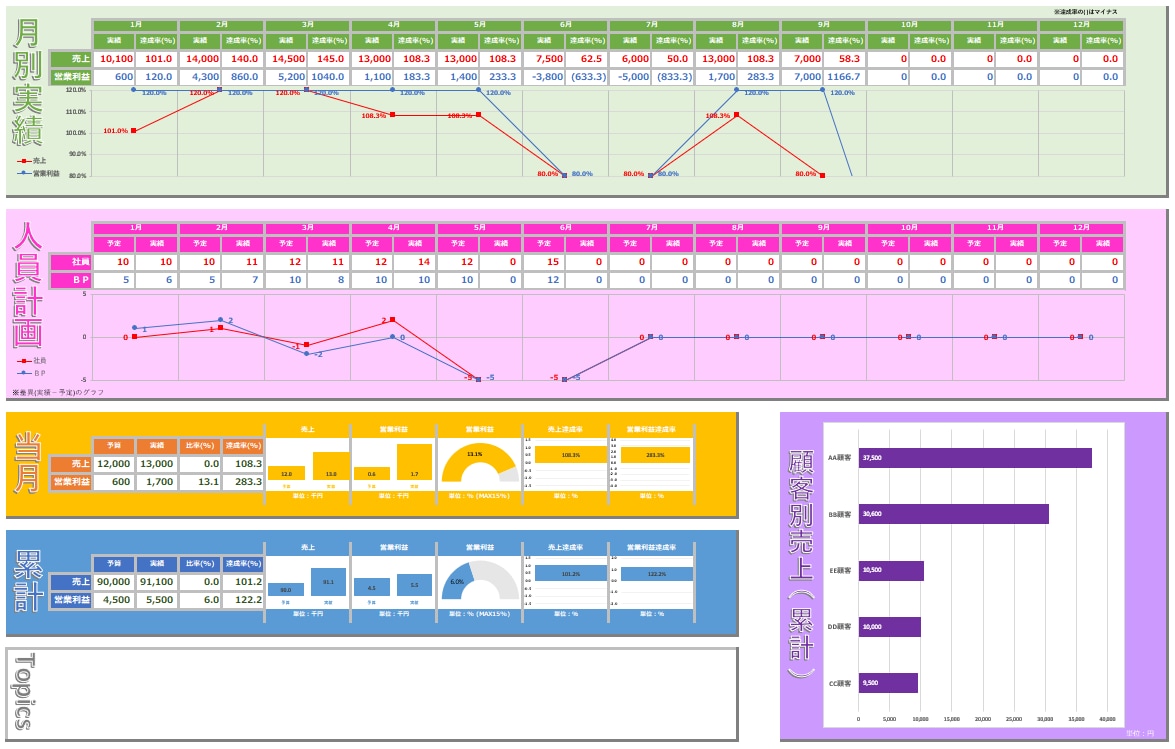Screen dimensions: 1175x749
Task: Click the 営業利益 legend entry in monthly chart
Action: (x=37, y=173)
